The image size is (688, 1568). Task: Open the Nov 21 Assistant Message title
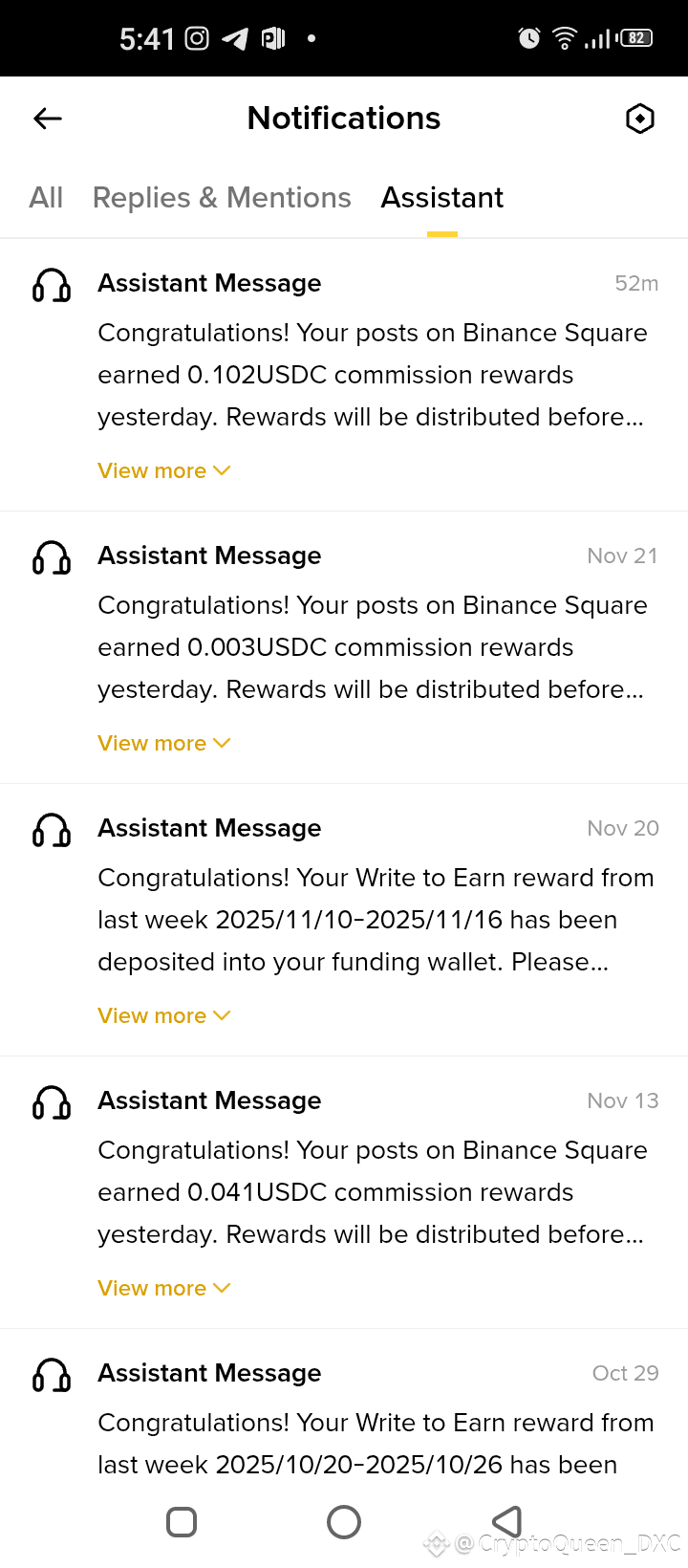pyautogui.click(x=209, y=555)
